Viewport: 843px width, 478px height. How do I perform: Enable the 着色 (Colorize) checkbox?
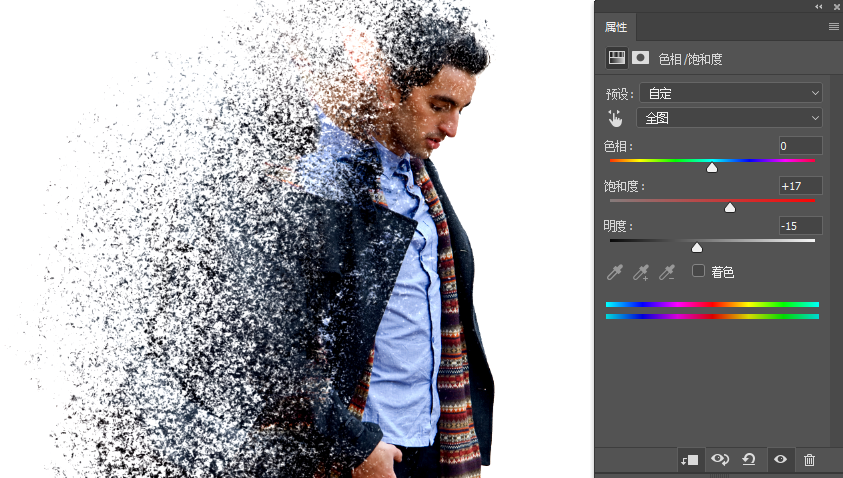point(698,270)
